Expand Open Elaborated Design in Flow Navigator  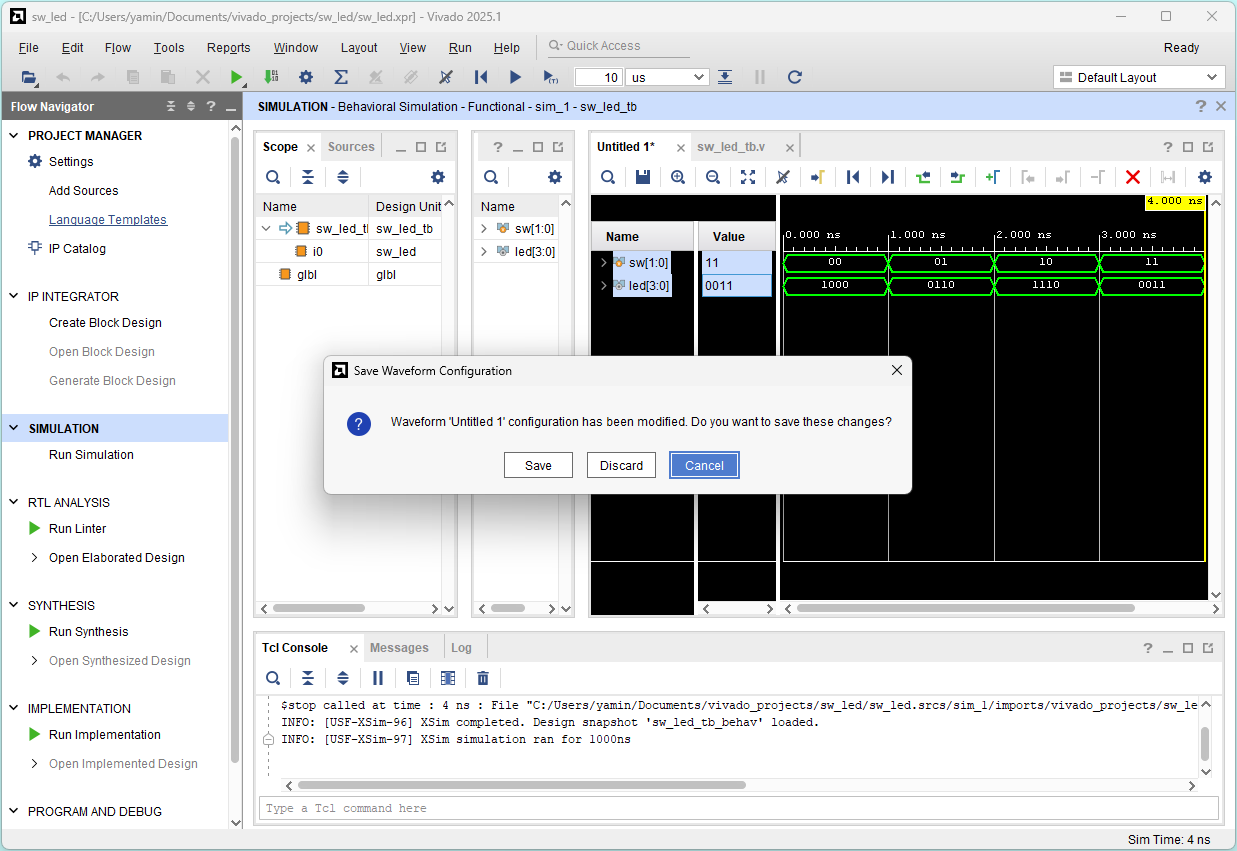click(x=35, y=558)
